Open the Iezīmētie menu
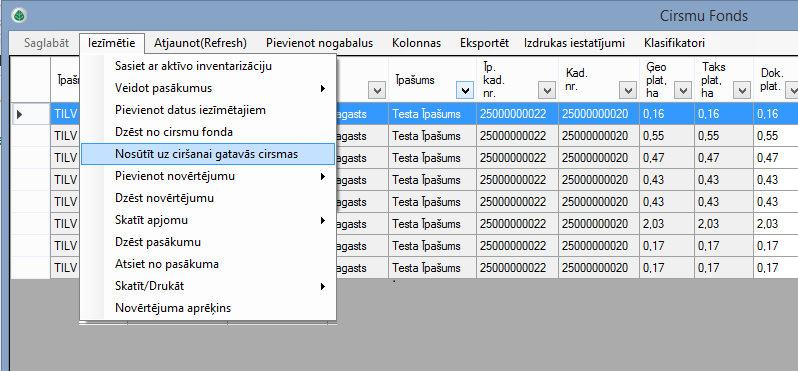The width and height of the screenshot is (798, 371). (x=111, y=43)
